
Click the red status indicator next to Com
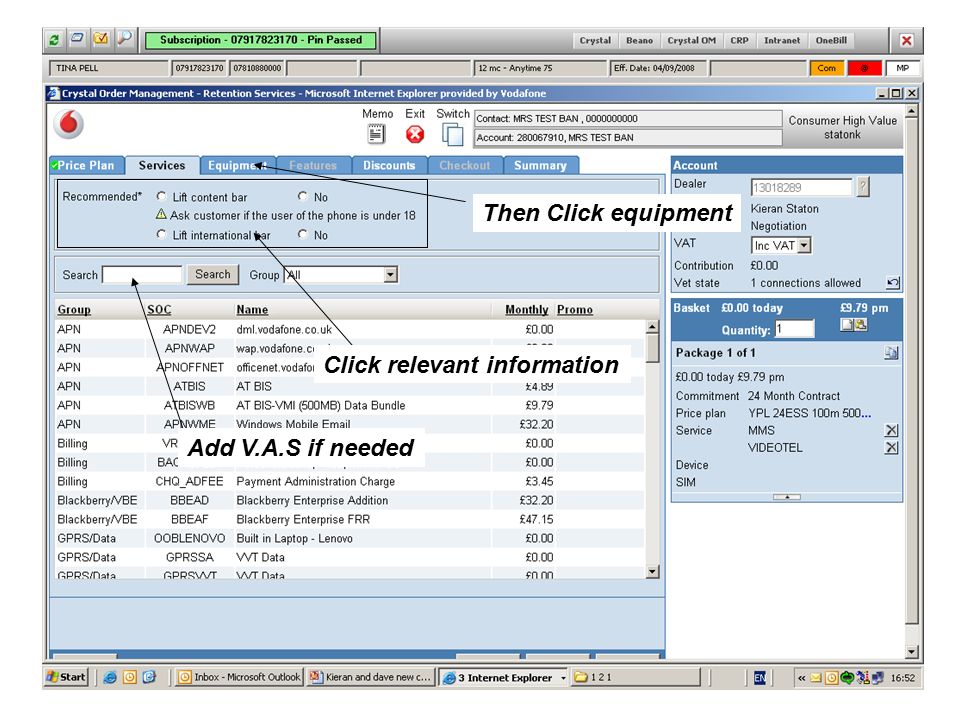(x=864, y=68)
